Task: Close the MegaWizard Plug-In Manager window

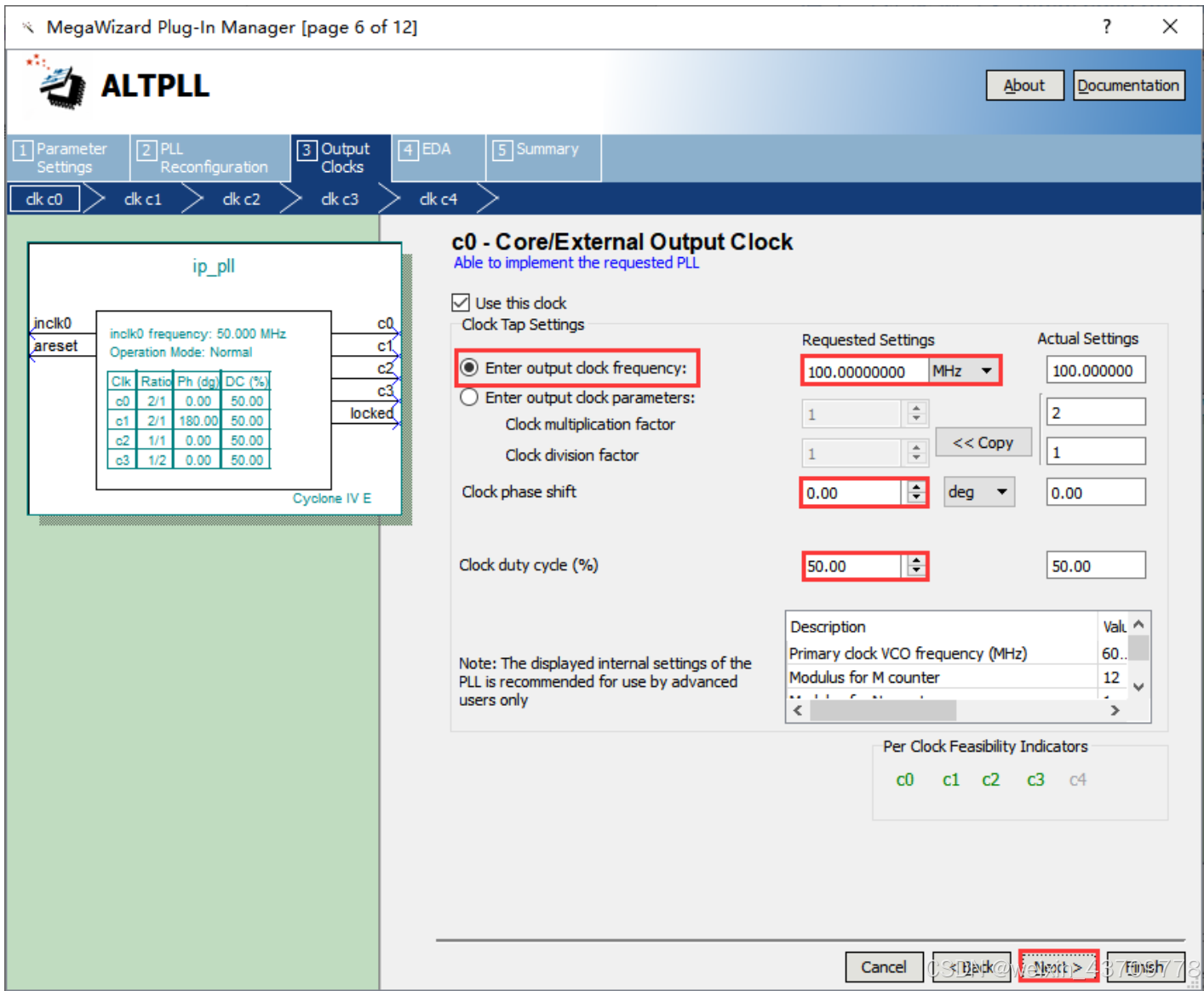Action: pyautogui.click(x=1170, y=26)
